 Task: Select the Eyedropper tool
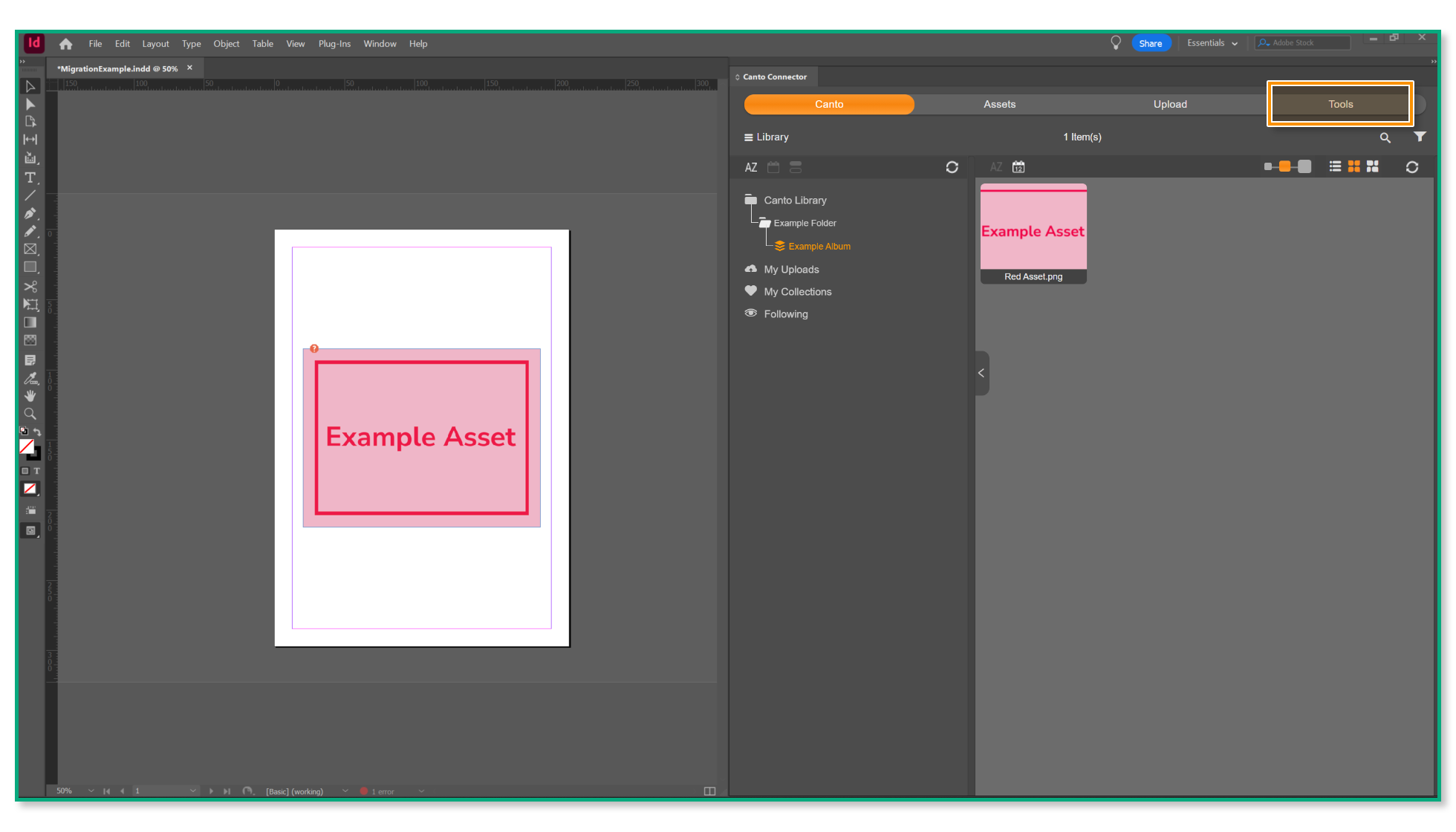click(x=30, y=378)
